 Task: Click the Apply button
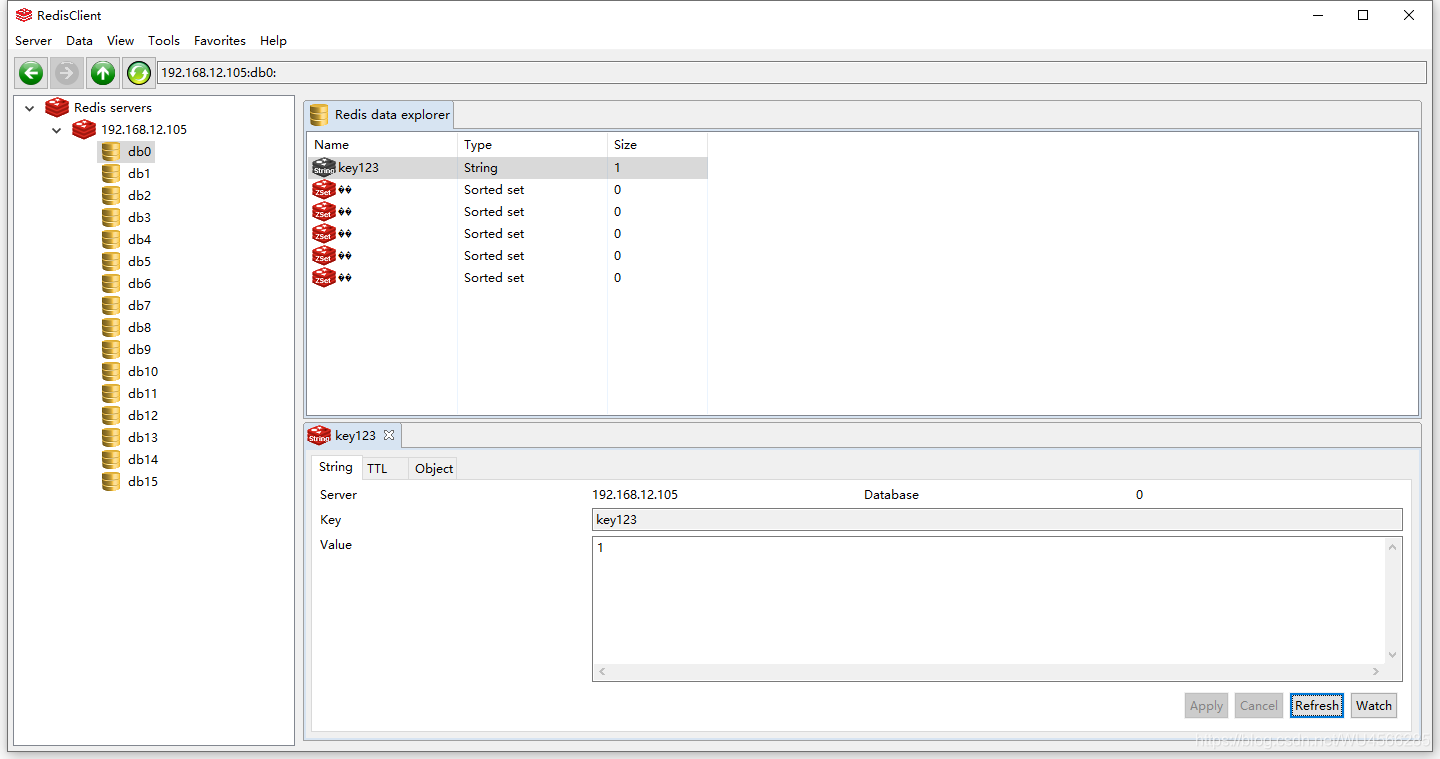coord(1206,705)
